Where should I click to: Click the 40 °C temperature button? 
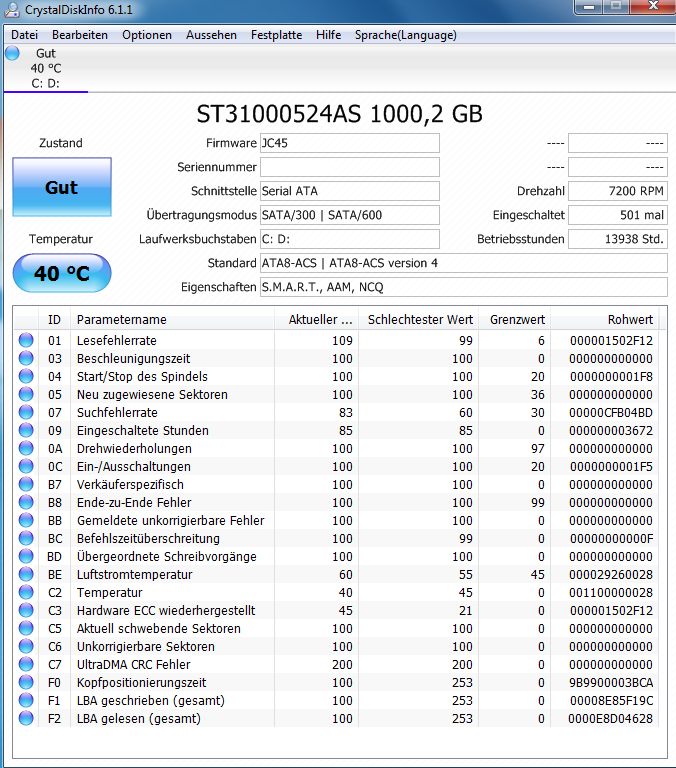(x=62, y=273)
